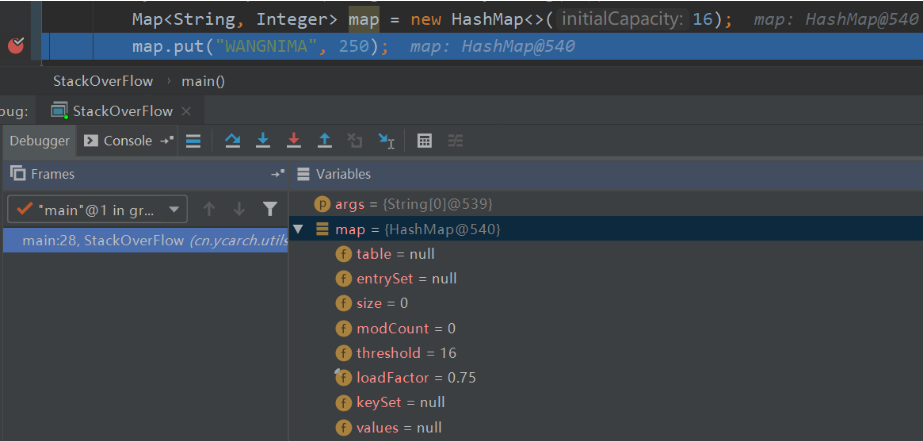Select the values = null field
The height and width of the screenshot is (442, 923).
click(x=606, y=427)
